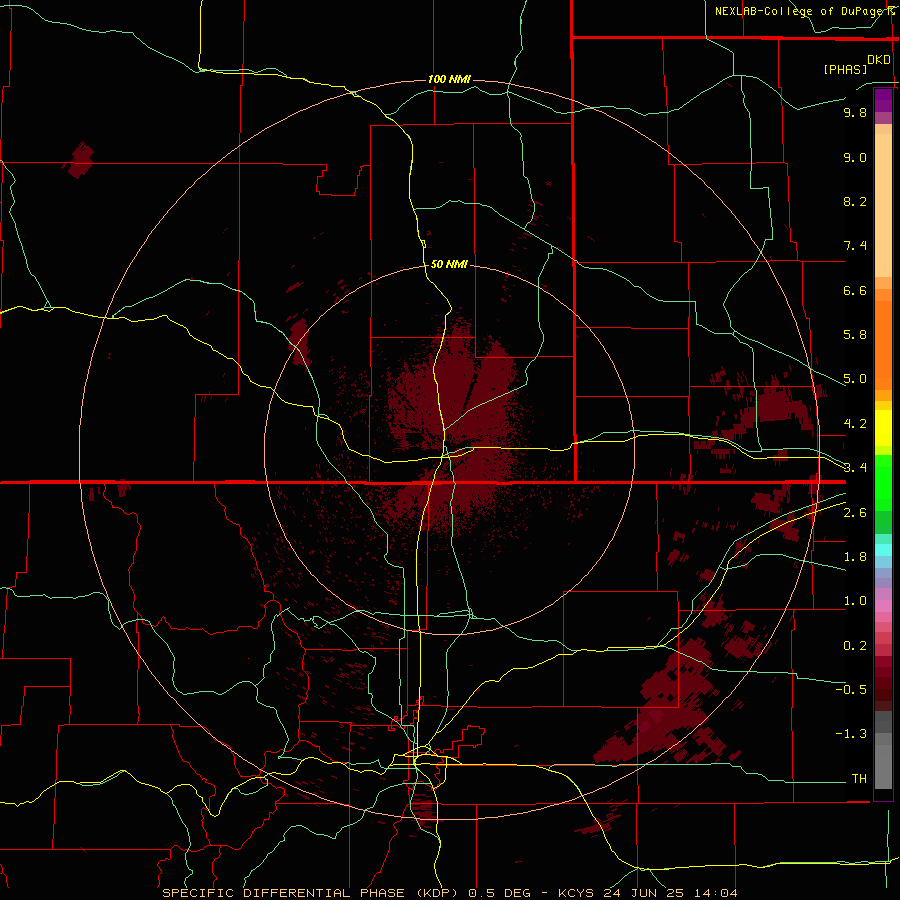Select the 3.4 scale value
Screen dimensions: 900x900
855,468
